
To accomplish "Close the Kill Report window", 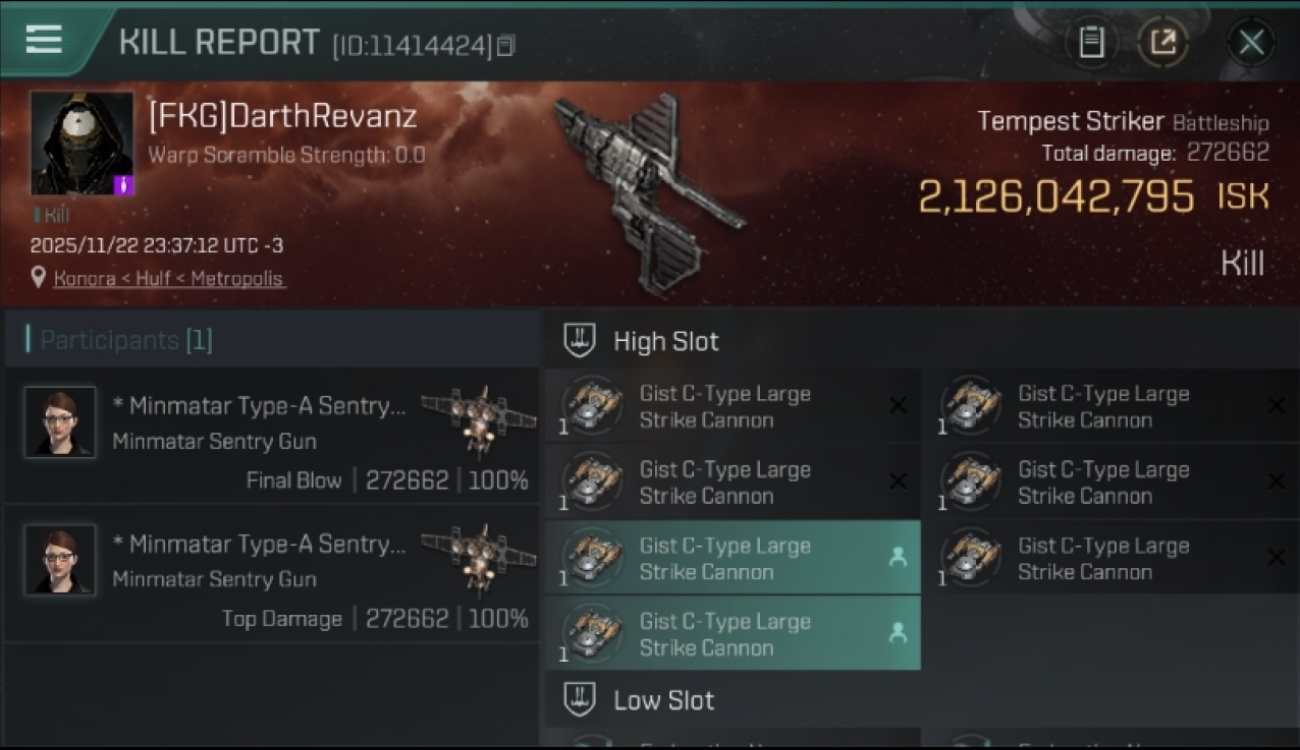I will [x=1251, y=42].
